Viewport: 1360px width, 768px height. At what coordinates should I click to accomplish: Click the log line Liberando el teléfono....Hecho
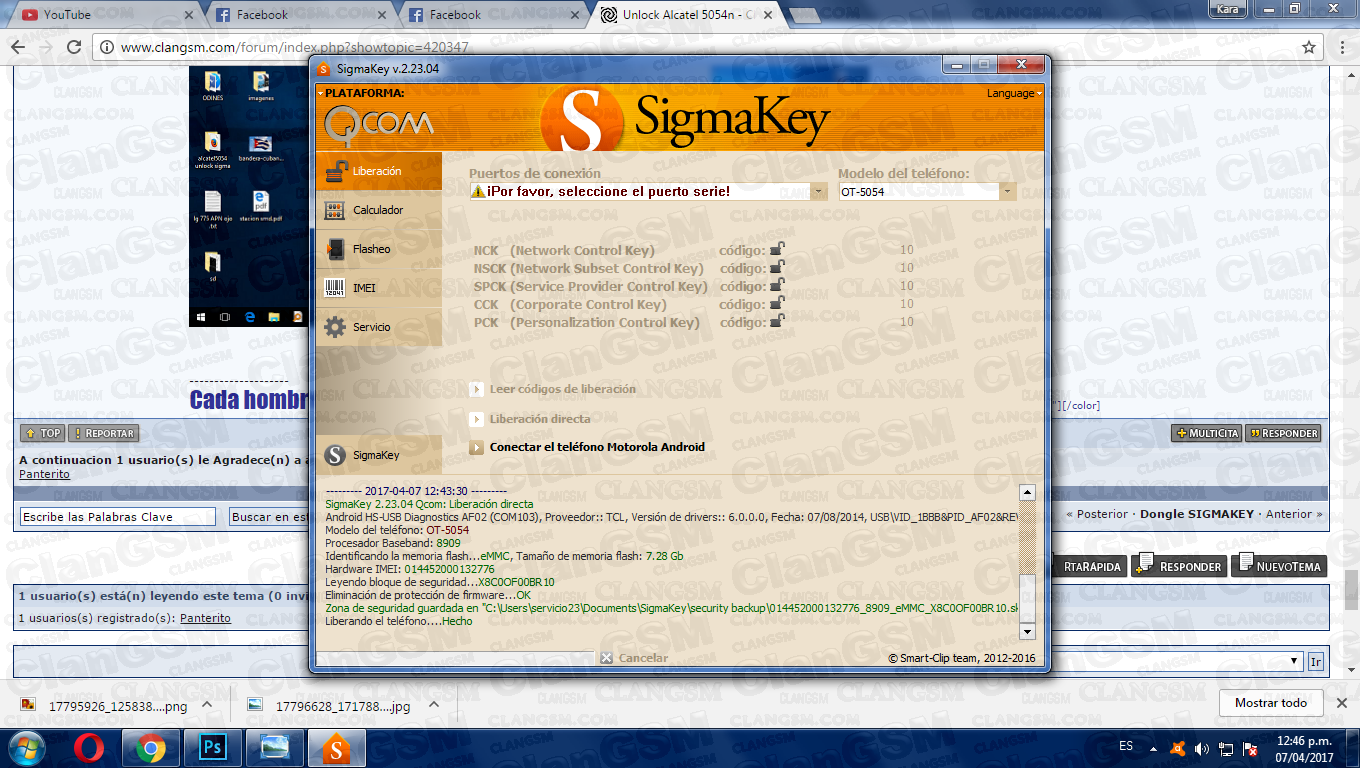point(399,621)
